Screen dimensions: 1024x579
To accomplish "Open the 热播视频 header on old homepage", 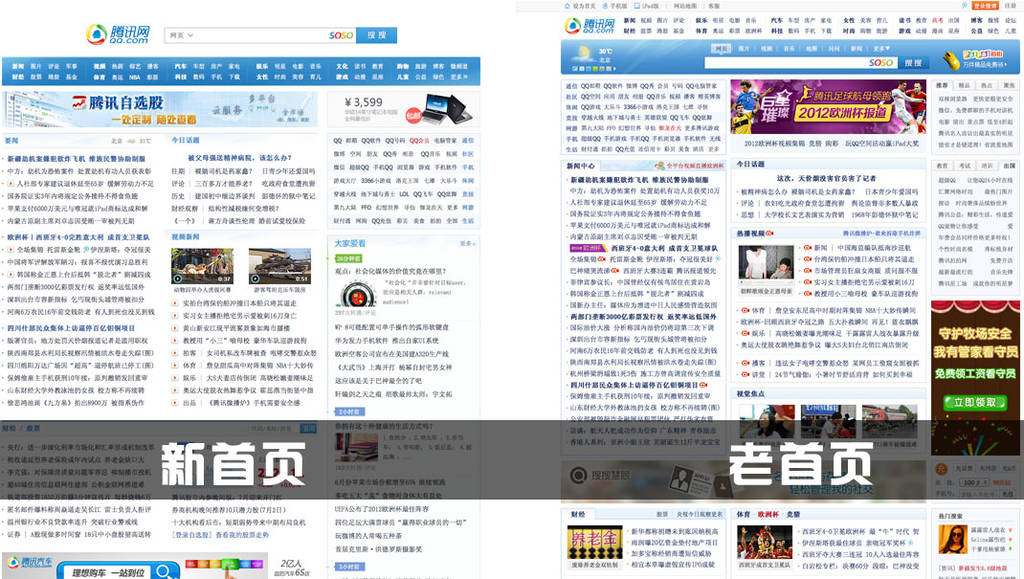I will [750, 233].
